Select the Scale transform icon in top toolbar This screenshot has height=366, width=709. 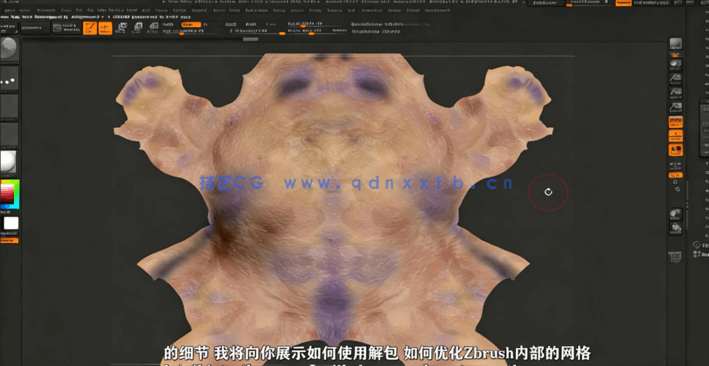click(137, 28)
